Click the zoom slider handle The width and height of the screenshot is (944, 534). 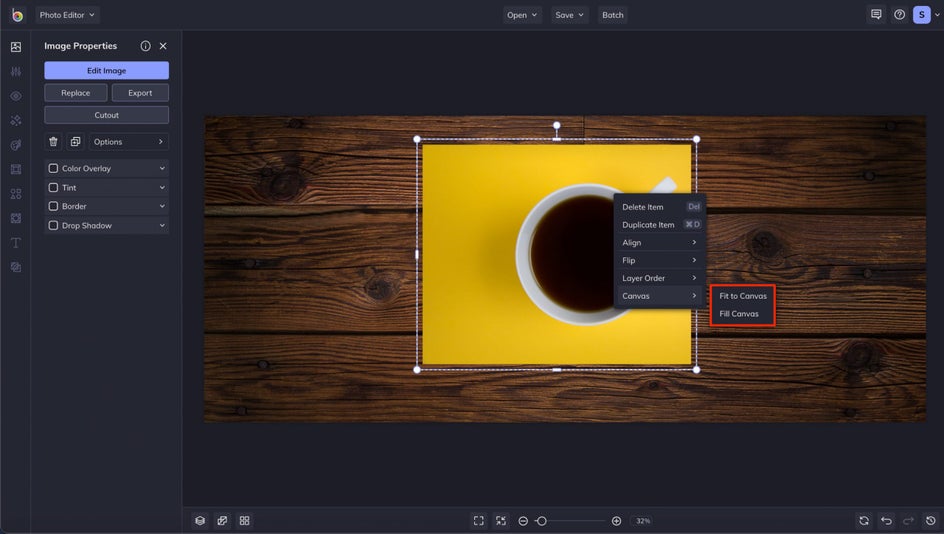click(x=541, y=521)
